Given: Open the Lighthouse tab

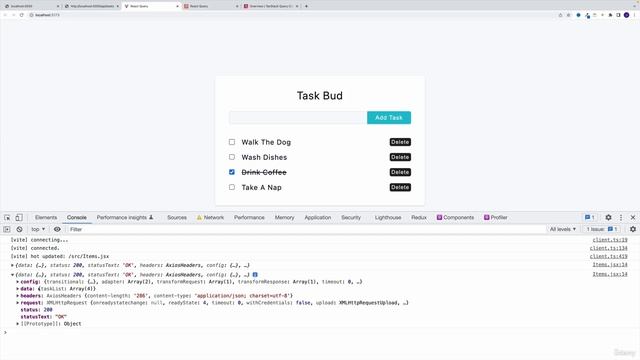Looking at the screenshot, I should coord(388,218).
